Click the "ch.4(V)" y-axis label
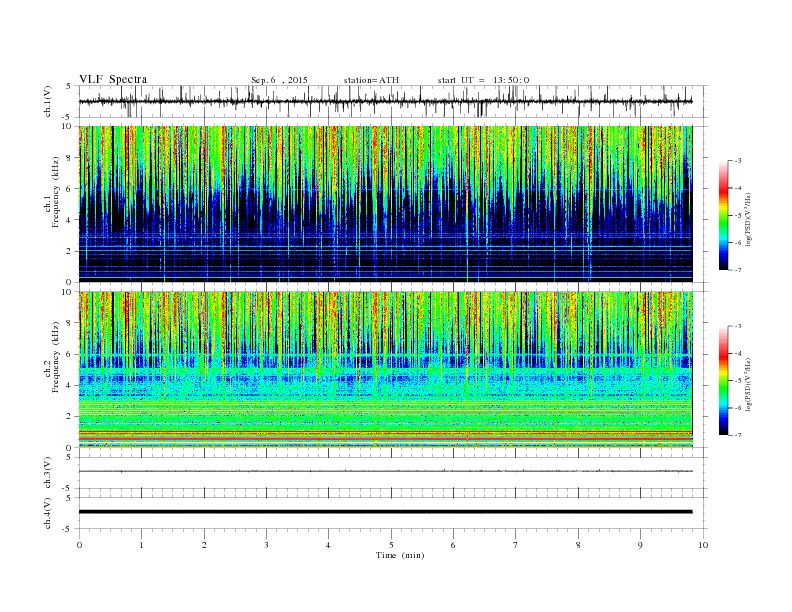792x612 pixels. tap(48, 513)
